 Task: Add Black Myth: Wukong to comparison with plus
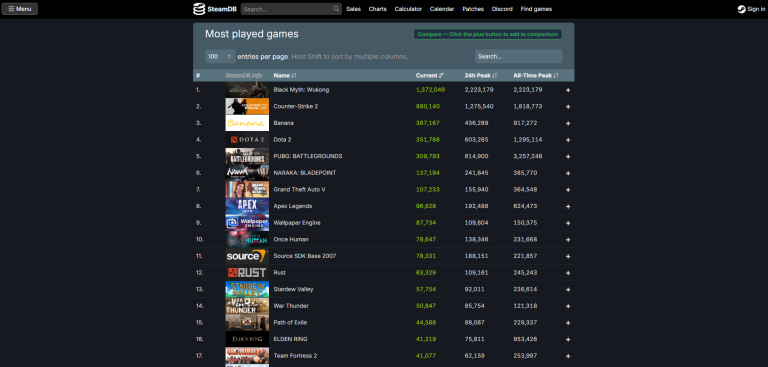[x=568, y=90]
